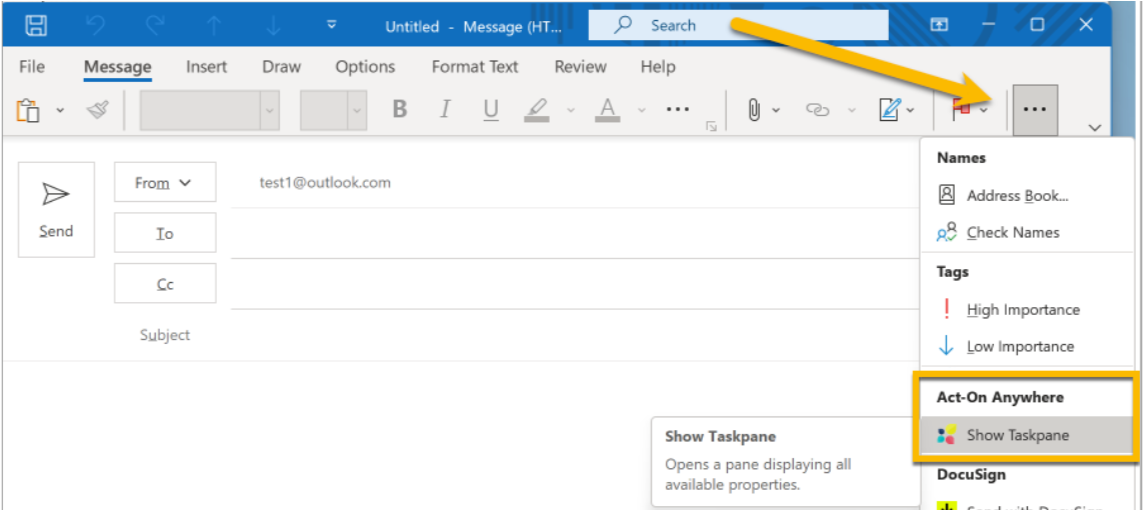Open the Signature pen icon menu
This screenshot has height=510, width=1143.
tap(890, 110)
